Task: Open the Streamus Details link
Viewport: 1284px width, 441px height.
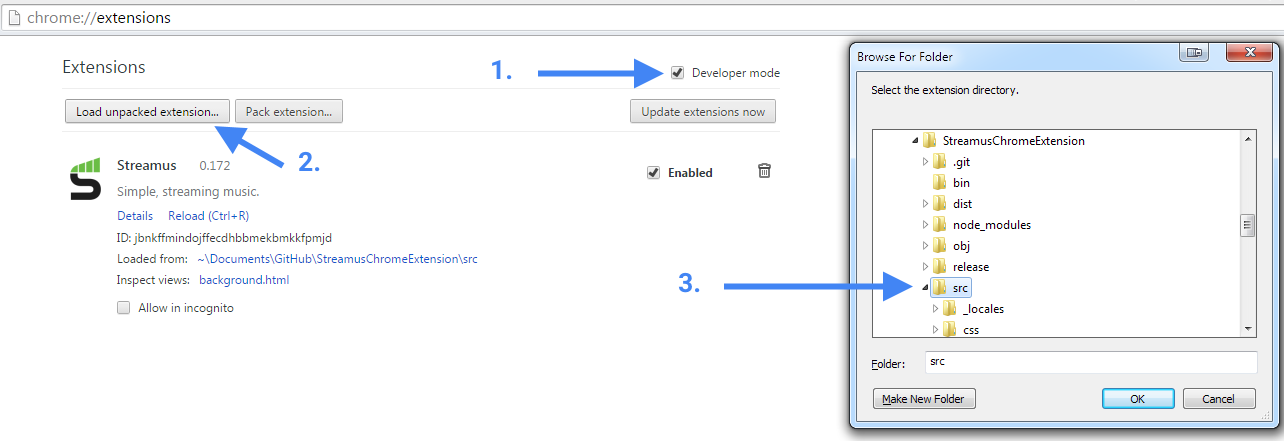Action: pos(135,216)
